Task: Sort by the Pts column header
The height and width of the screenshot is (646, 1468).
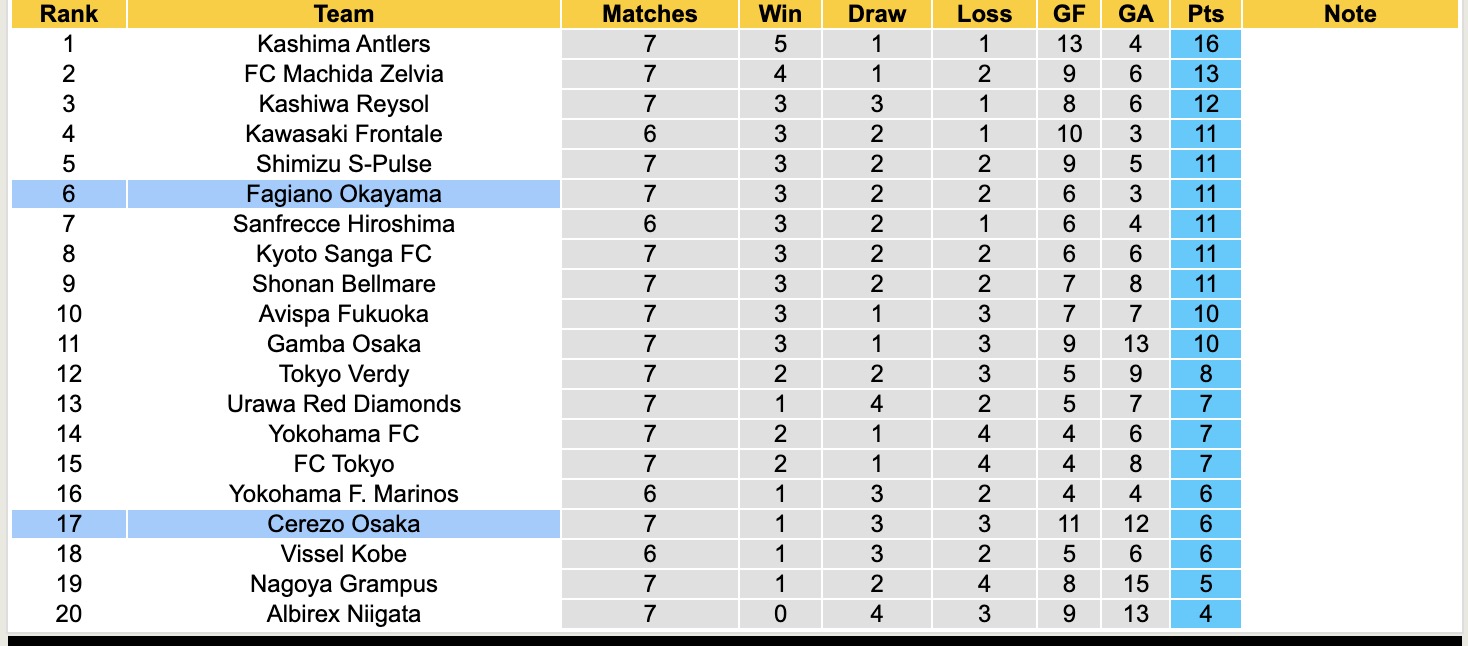Action: 1205,14
